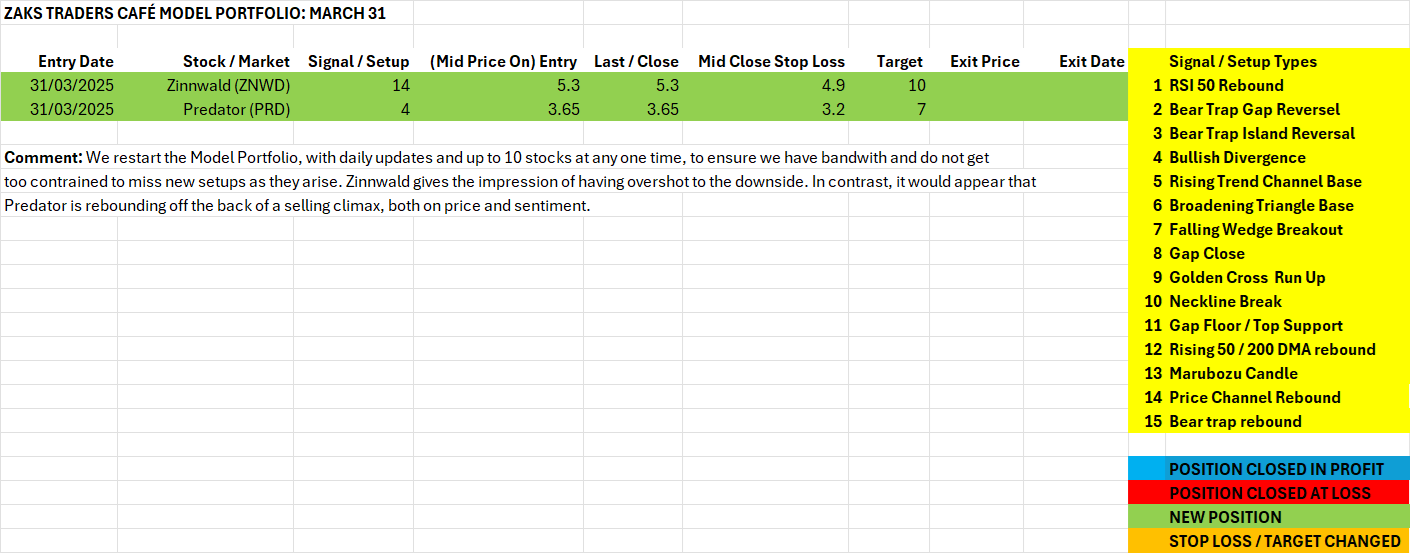Viewport: 1410px width, 553px height.
Task: Select the Golden Cross Run Up entry
Action: (x=1246, y=277)
